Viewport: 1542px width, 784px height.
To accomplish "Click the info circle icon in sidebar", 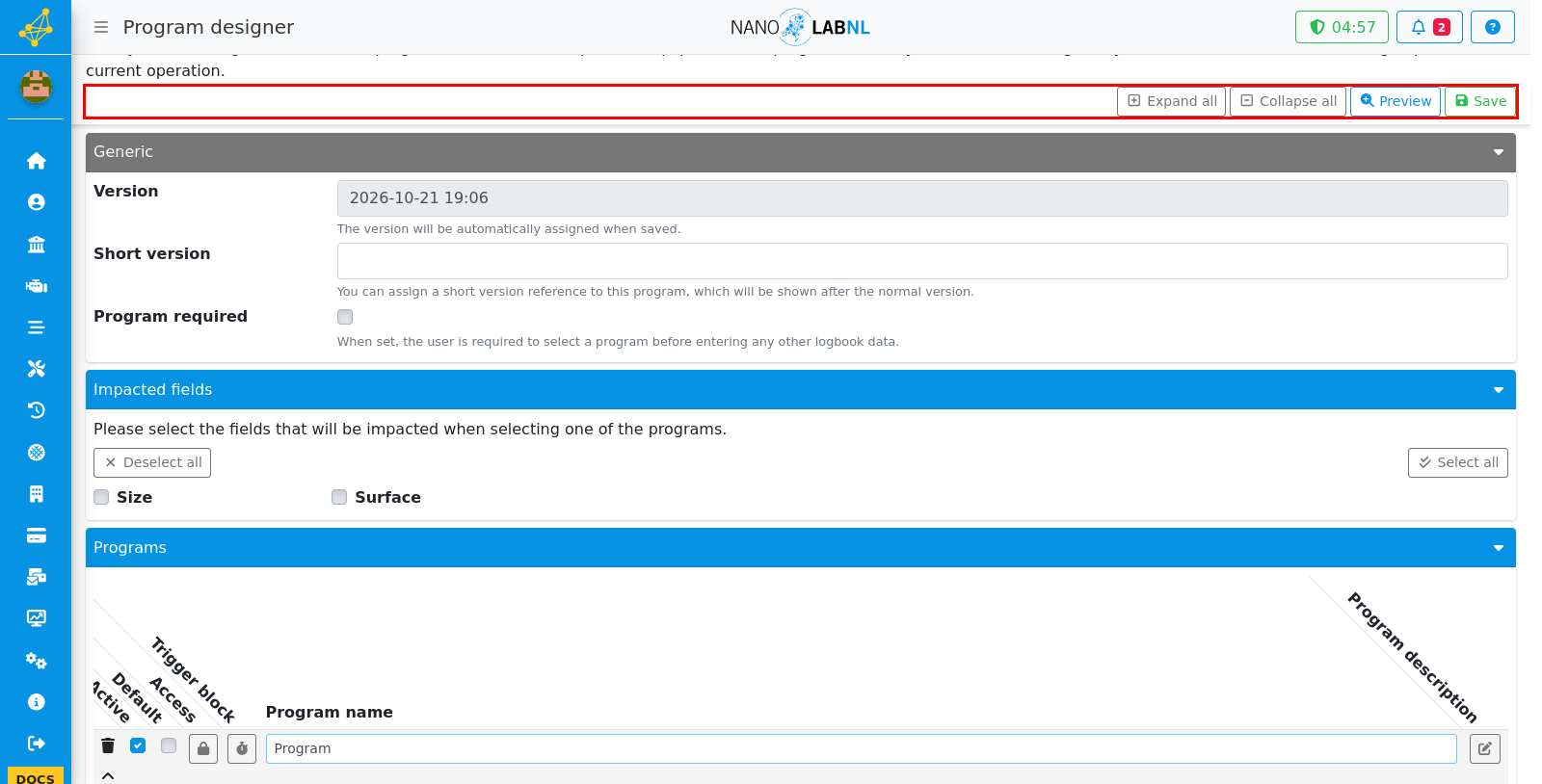I will tap(37, 702).
